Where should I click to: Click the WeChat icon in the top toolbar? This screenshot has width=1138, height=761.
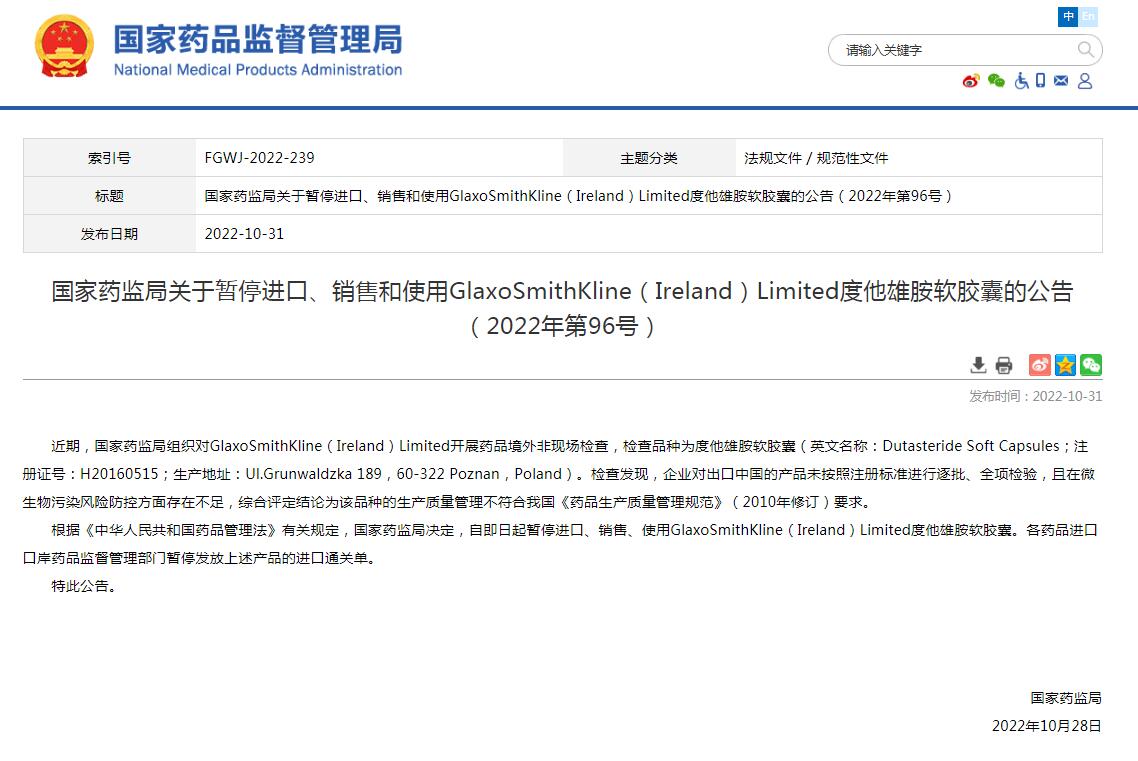[996, 82]
